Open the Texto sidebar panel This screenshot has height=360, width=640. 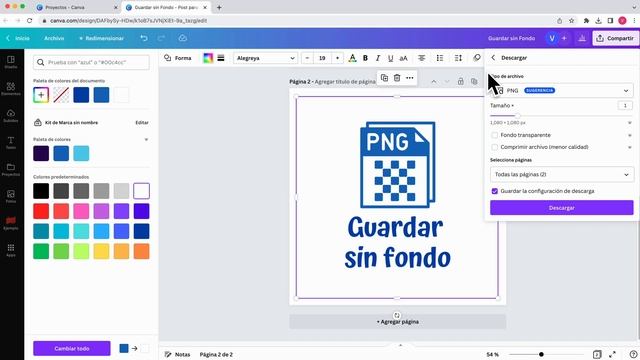point(11,142)
